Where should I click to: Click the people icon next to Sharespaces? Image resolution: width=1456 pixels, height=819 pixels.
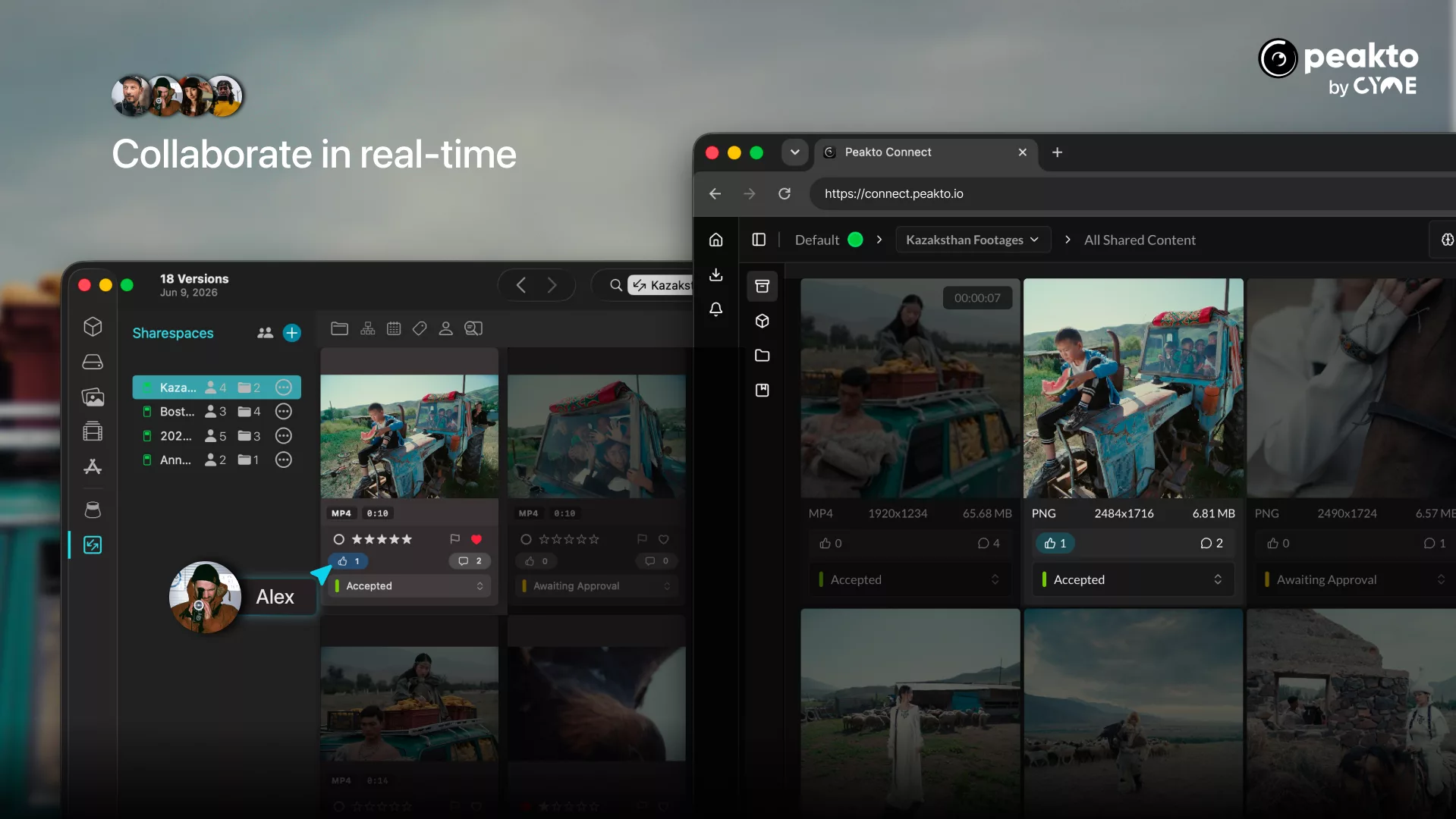[265, 333]
